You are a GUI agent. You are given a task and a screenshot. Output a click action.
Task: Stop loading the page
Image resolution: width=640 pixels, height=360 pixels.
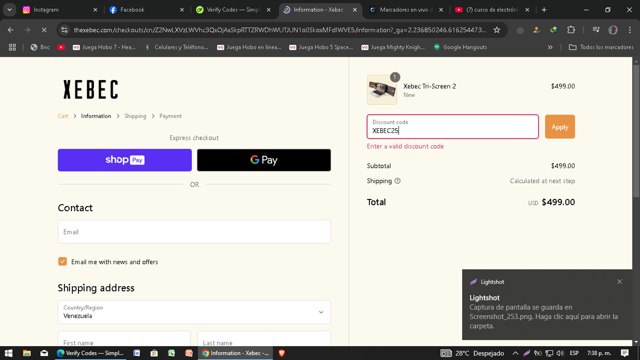[x=44, y=30]
